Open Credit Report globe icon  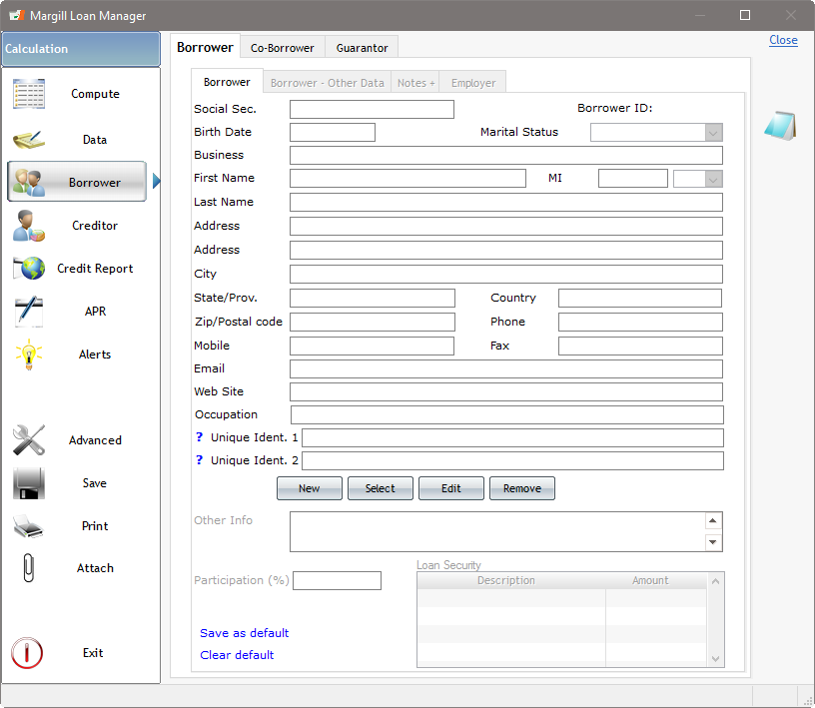29,268
